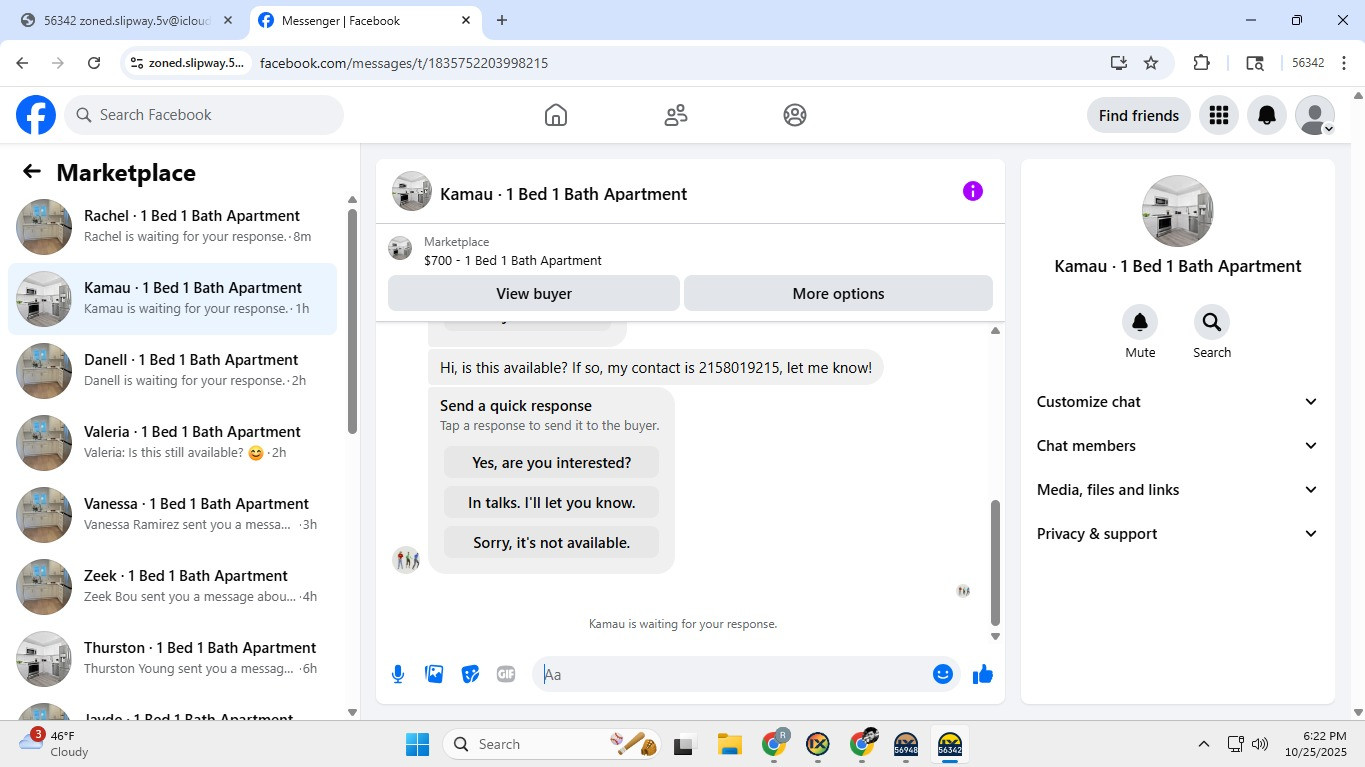
Task: Open the Windows Start menu
Action: tap(417, 744)
